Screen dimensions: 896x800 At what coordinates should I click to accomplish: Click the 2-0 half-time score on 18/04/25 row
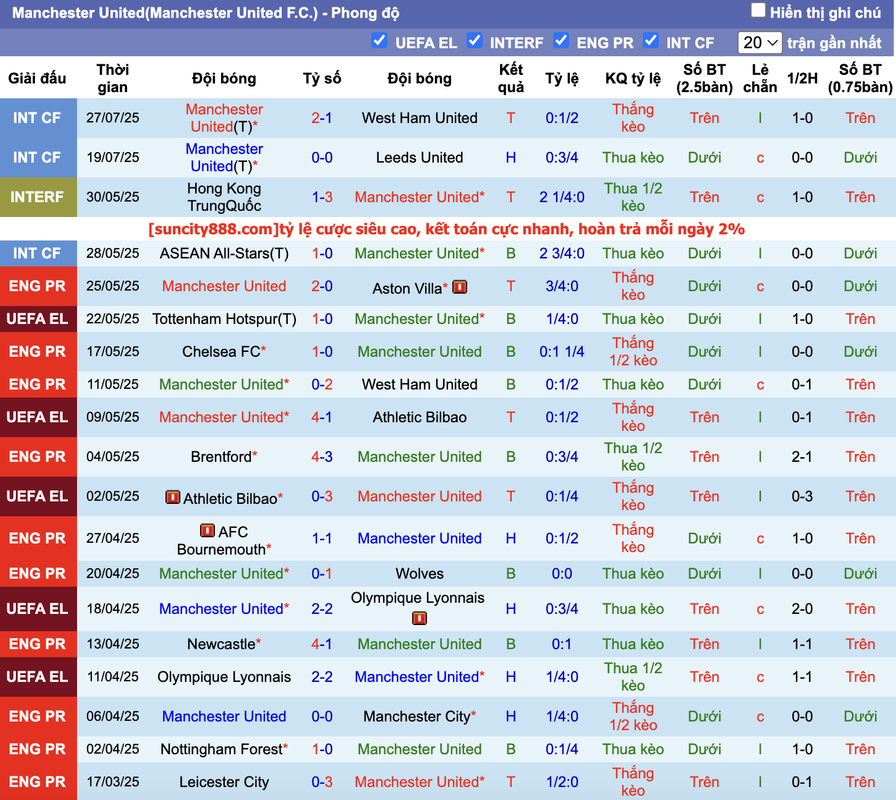[x=802, y=609]
